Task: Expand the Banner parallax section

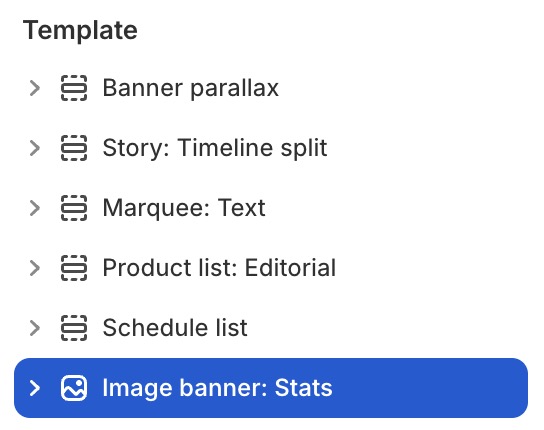Action: tap(35, 88)
